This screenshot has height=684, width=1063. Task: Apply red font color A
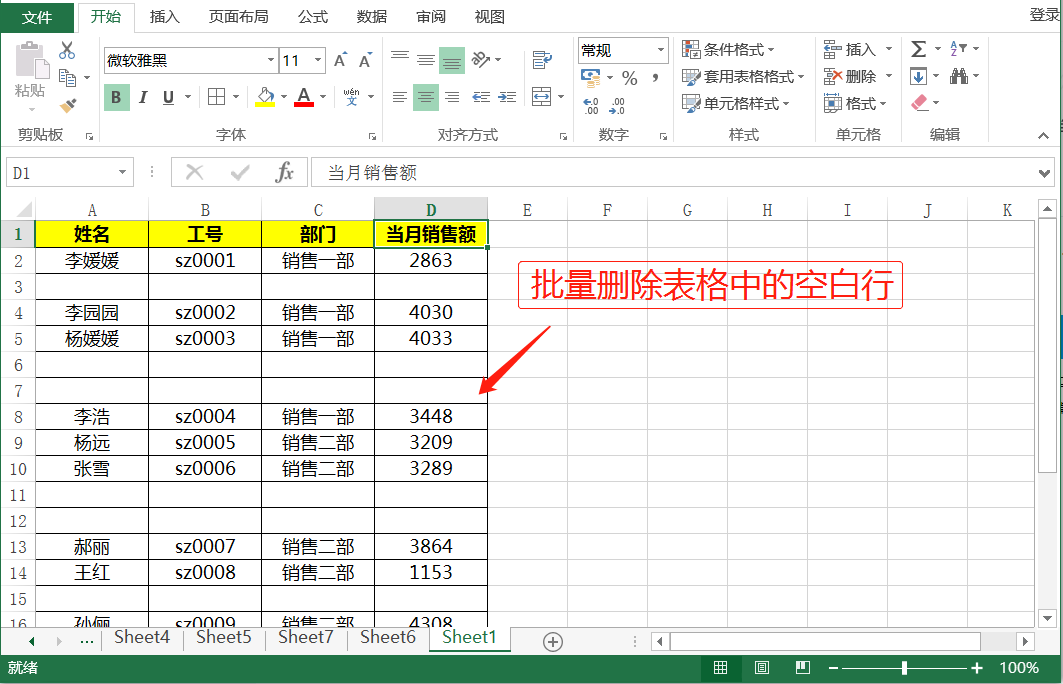tap(304, 97)
